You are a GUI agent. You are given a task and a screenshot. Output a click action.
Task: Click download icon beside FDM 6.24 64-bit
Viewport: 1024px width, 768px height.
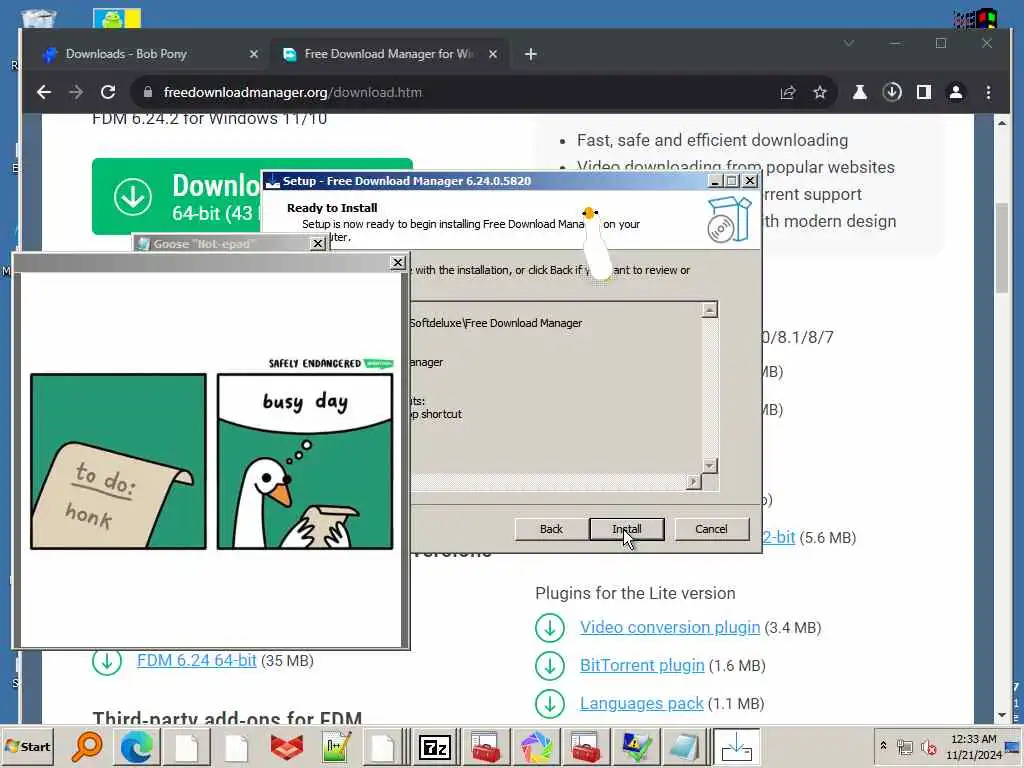pyautogui.click(x=106, y=661)
